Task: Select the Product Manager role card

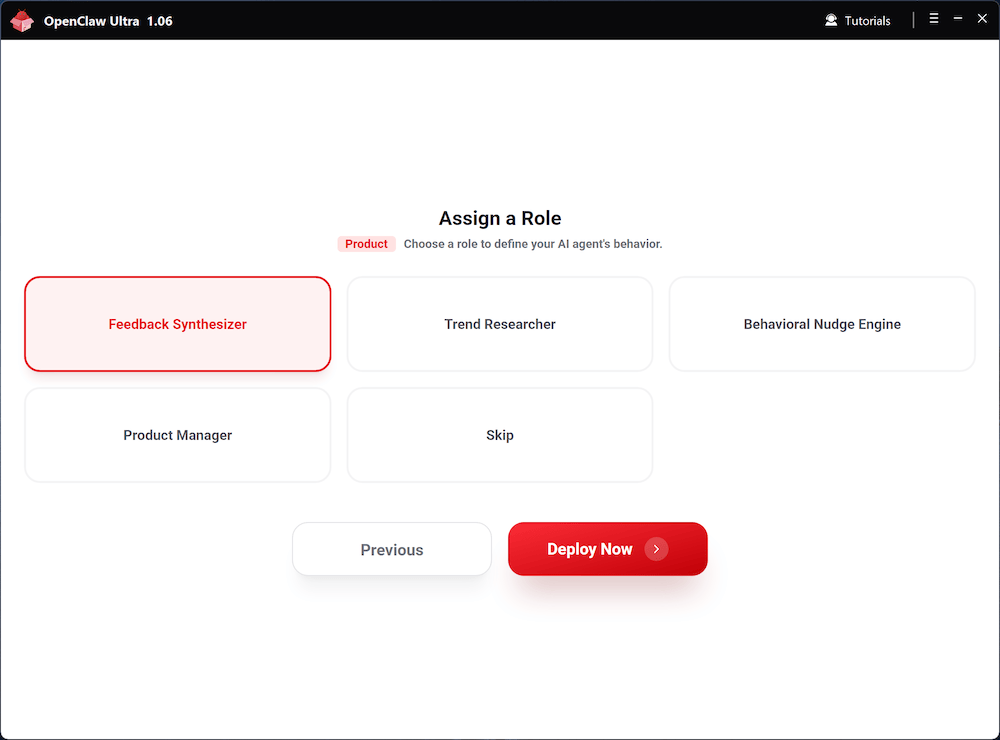Action: pyautogui.click(x=178, y=435)
